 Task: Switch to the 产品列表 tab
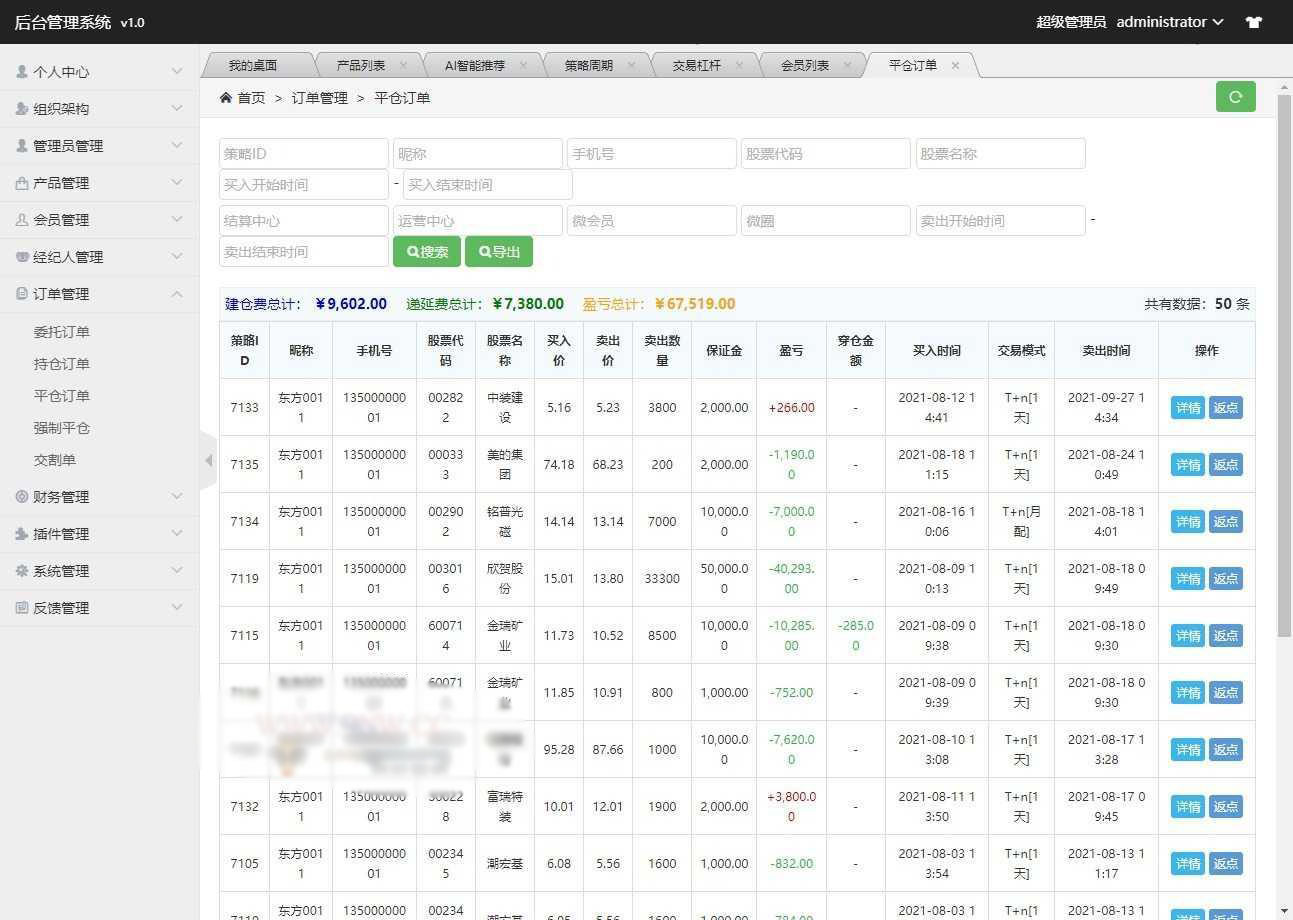pyautogui.click(x=361, y=65)
